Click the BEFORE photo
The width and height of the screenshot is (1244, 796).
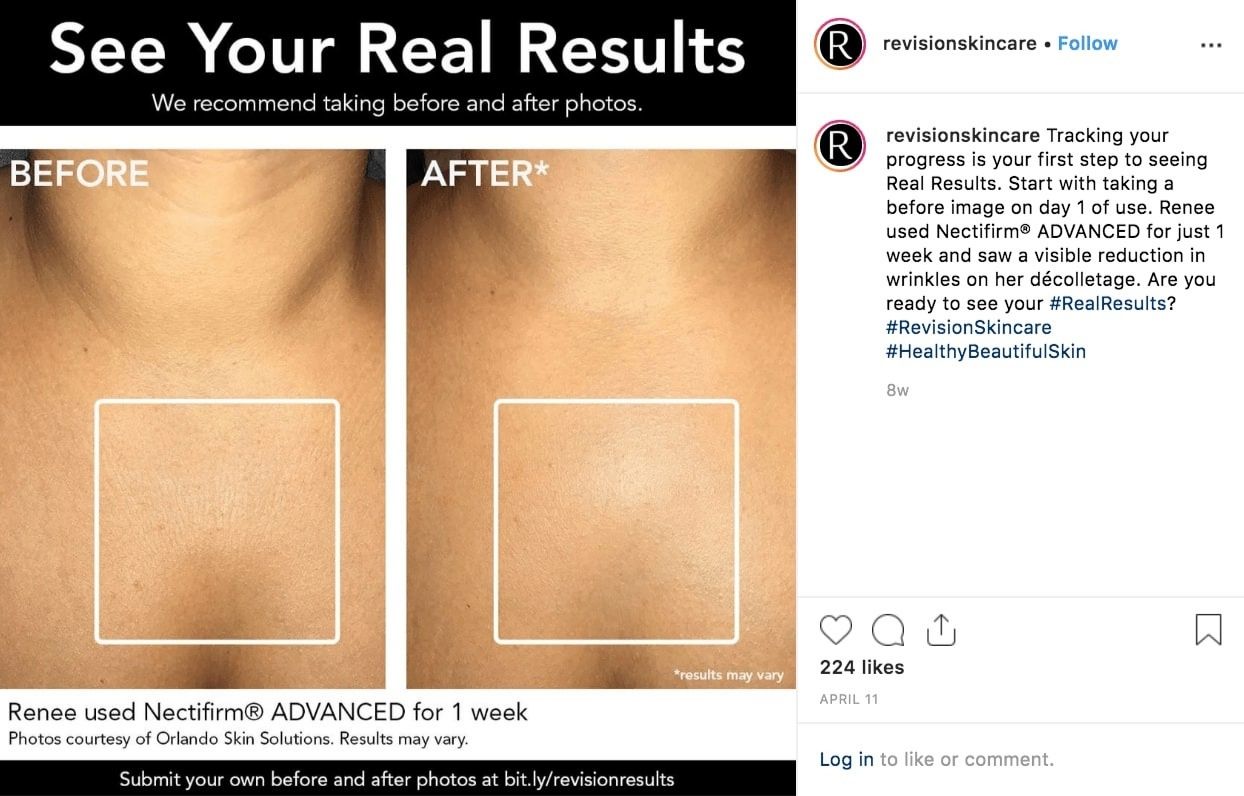pos(193,418)
